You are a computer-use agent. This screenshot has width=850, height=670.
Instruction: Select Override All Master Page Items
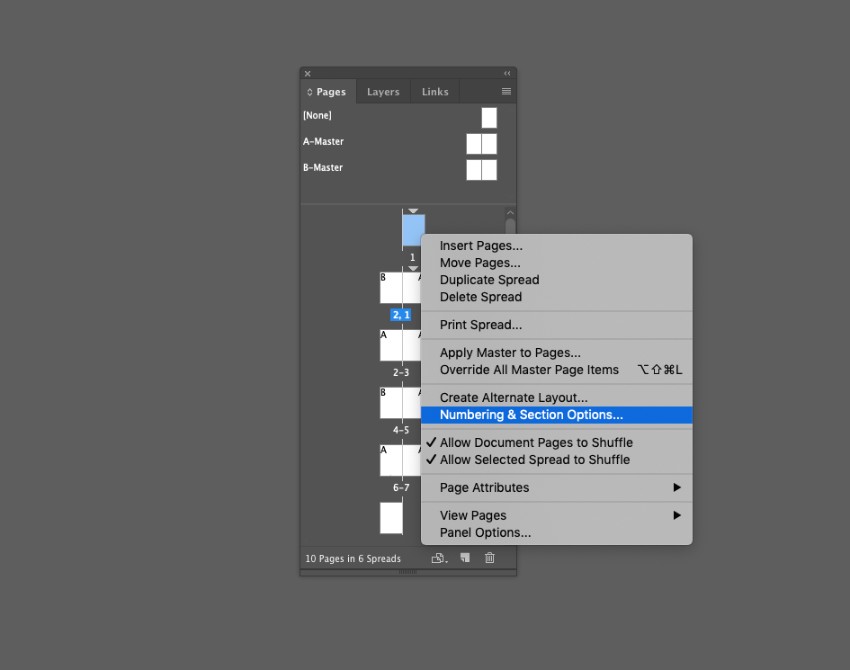(556, 370)
